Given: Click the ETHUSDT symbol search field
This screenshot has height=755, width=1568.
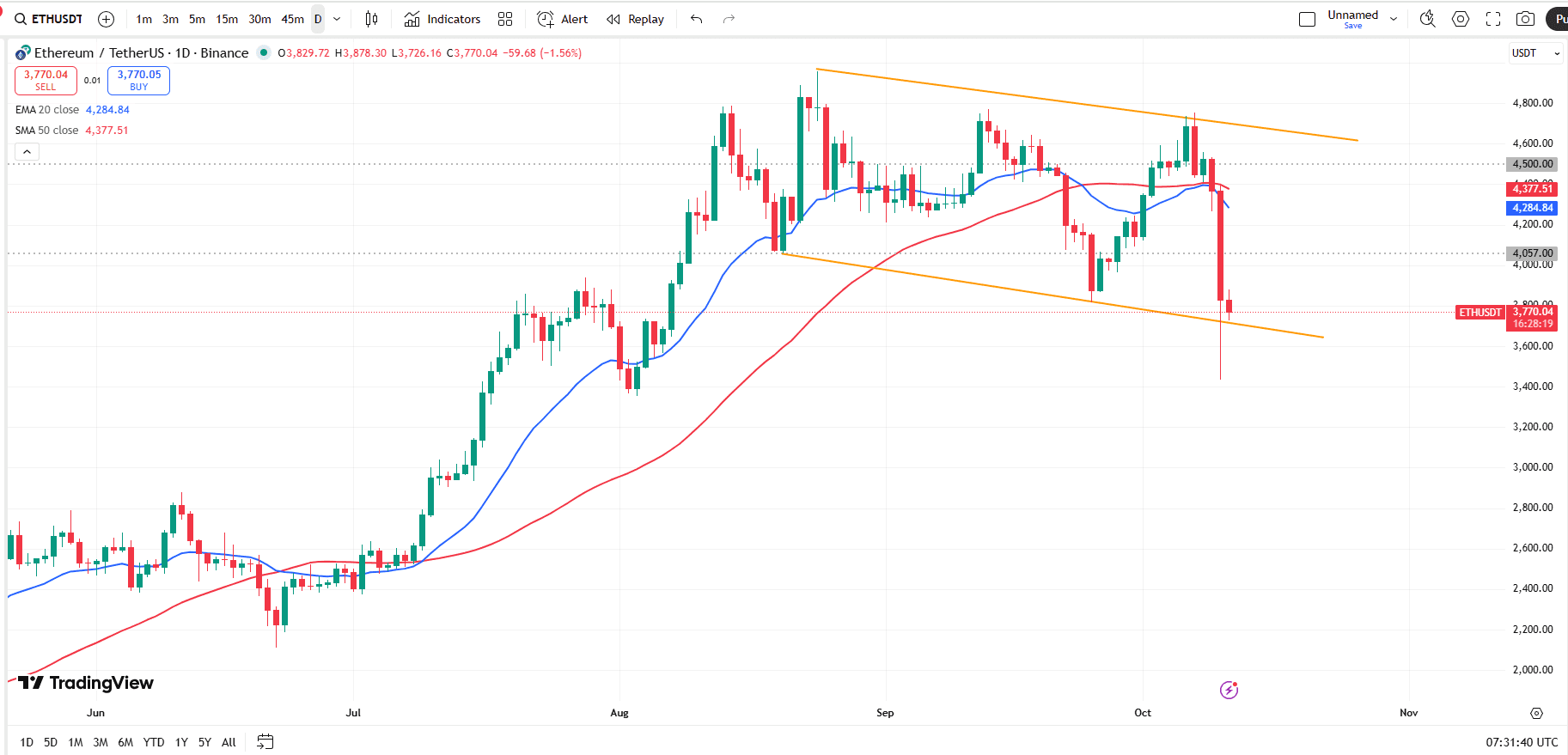Looking at the screenshot, I should point(50,19).
